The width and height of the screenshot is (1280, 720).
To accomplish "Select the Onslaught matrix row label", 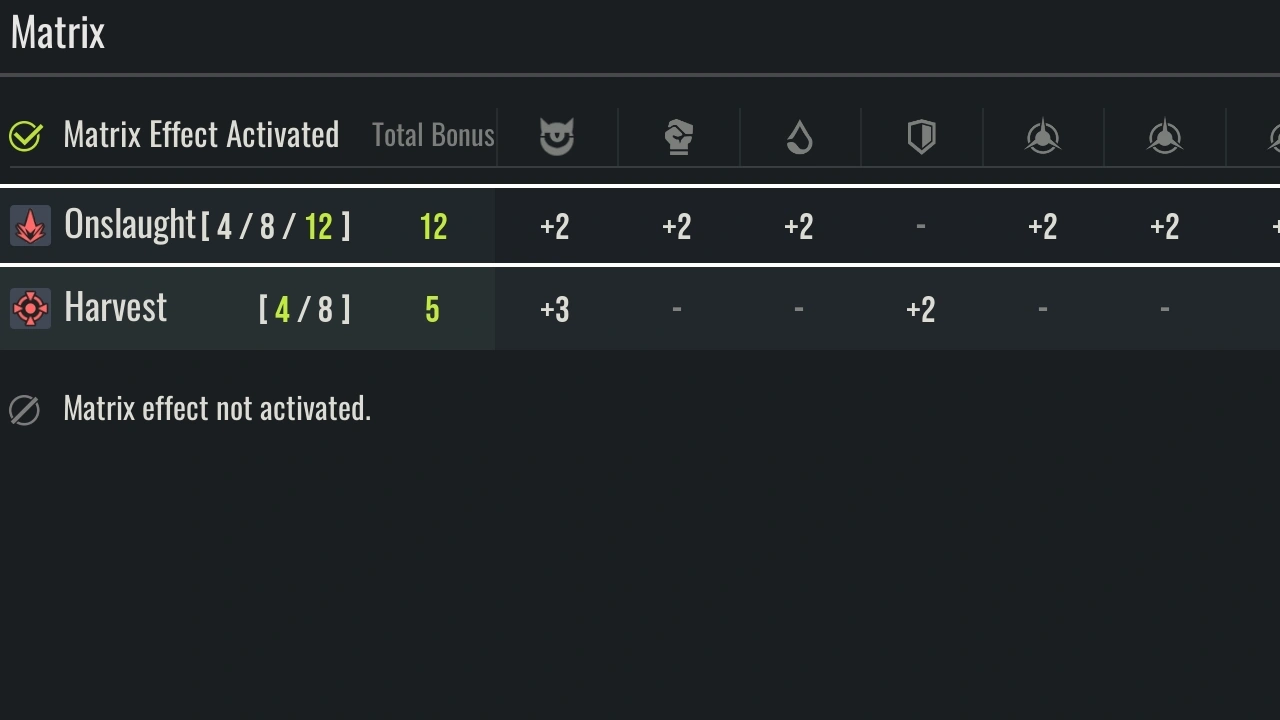I will click(130, 225).
